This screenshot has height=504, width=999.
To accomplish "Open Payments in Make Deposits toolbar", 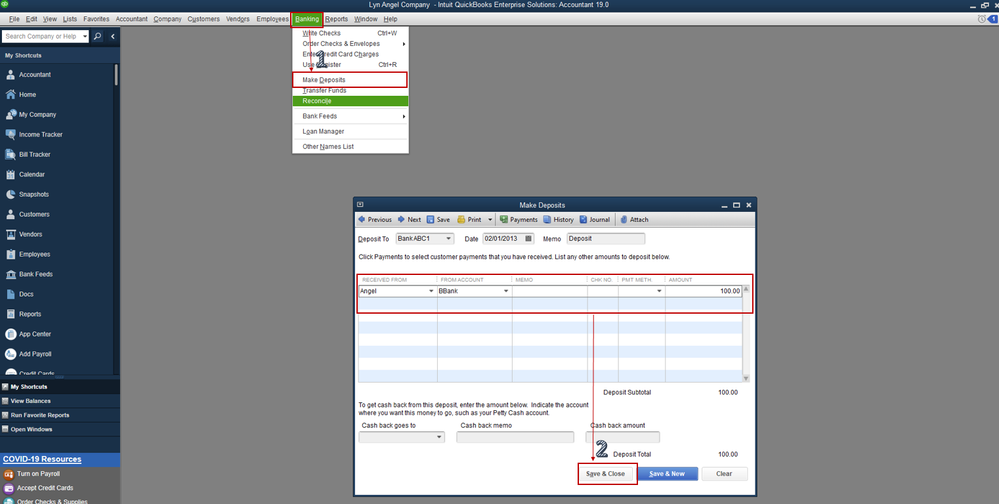I will pos(519,219).
